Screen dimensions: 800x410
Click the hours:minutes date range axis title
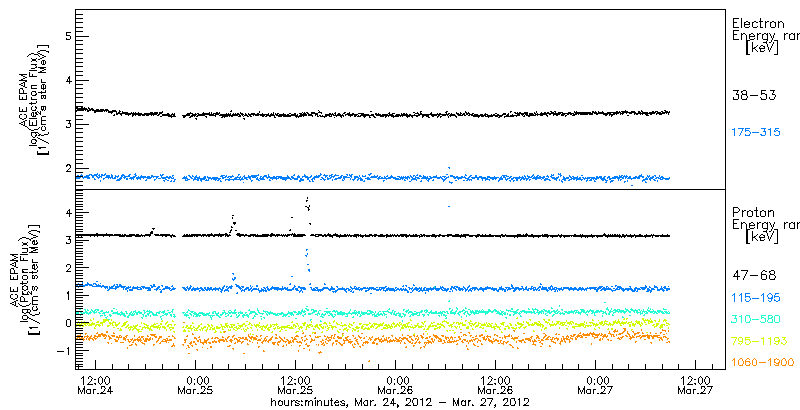(x=400, y=402)
